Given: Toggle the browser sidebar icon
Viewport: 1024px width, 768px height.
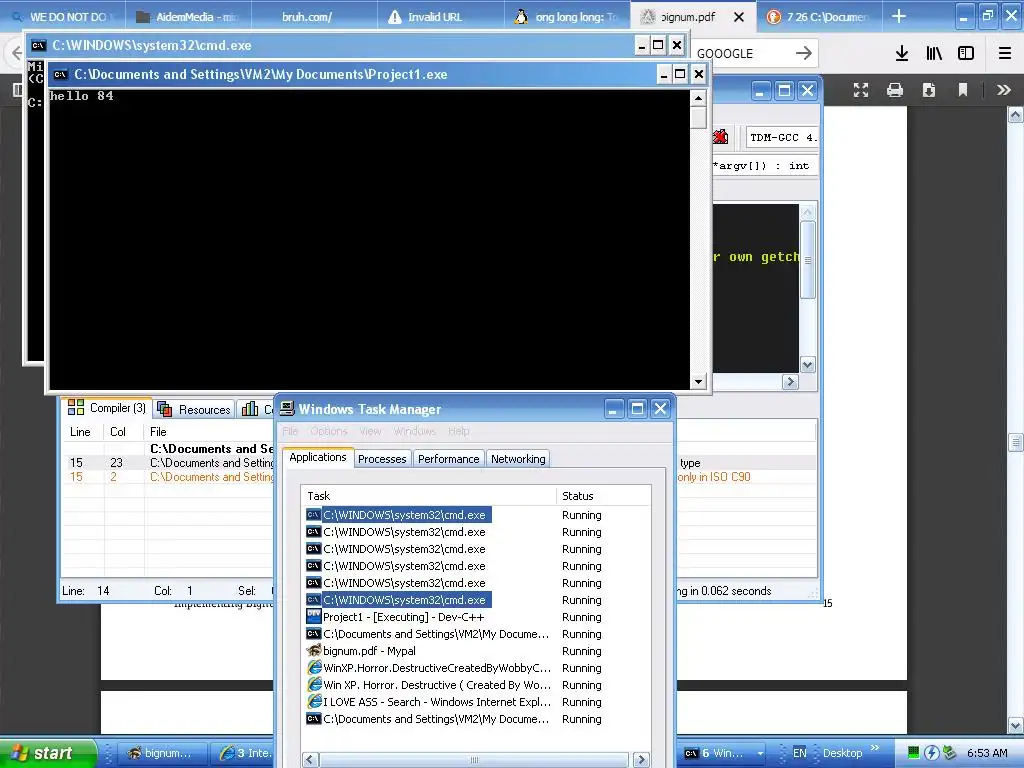Looking at the screenshot, I should [966, 53].
